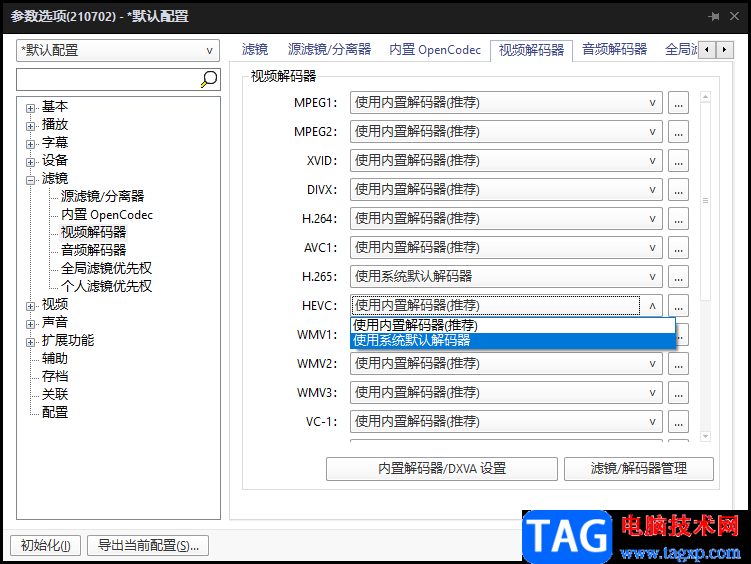Screen dimensions: 751x564
Task: Open DIVX decoder settings ellipsis button
Action: [x=678, y=190]
